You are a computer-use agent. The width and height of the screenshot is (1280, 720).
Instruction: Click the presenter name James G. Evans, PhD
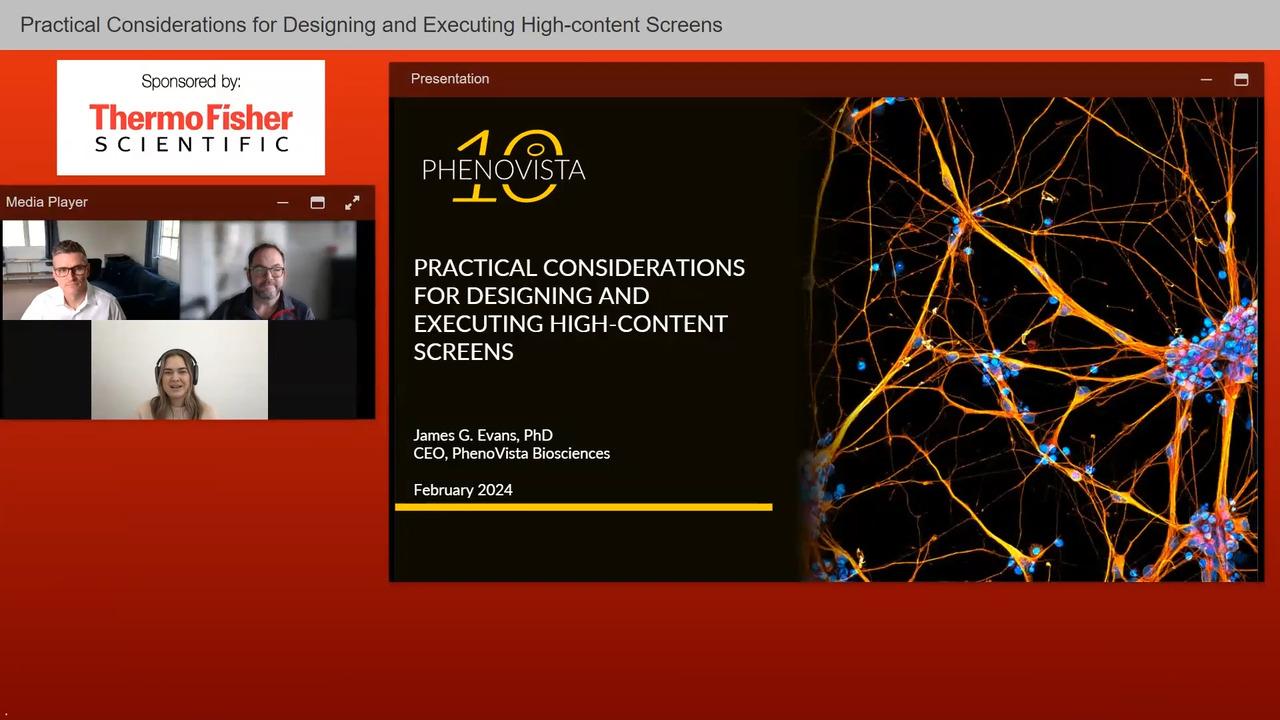click(x=483, y=435)
